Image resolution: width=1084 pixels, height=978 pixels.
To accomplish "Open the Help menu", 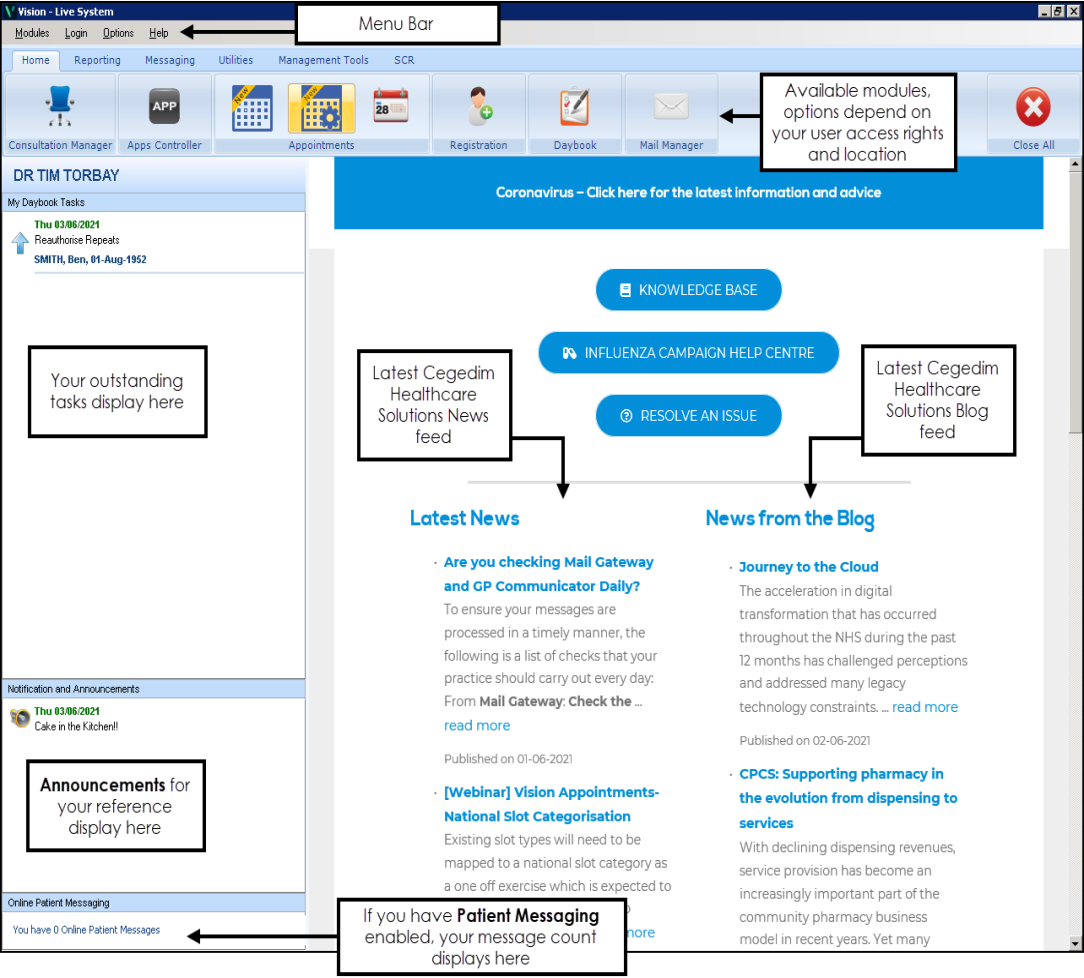I will click(158, 32).
